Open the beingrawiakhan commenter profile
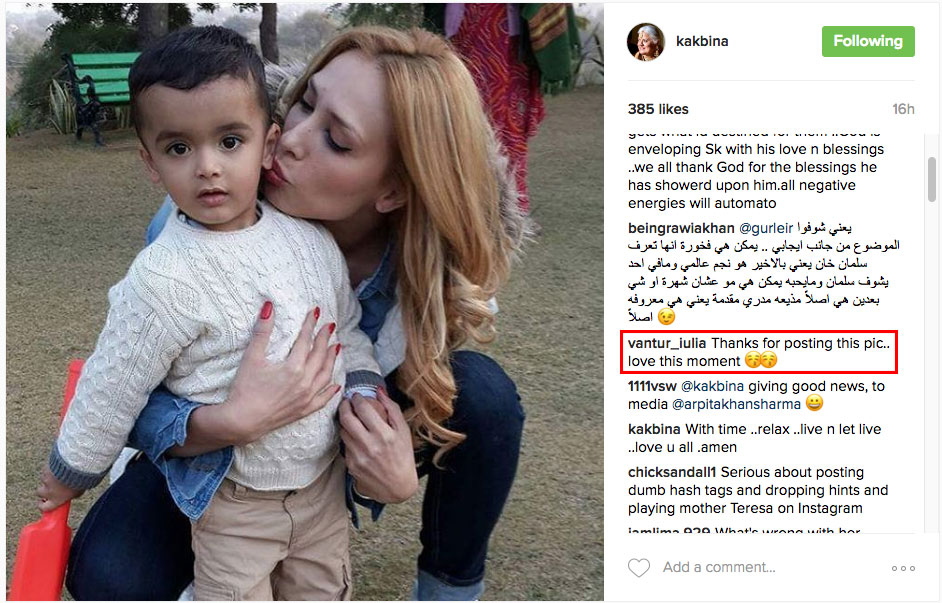 [681, 228]
